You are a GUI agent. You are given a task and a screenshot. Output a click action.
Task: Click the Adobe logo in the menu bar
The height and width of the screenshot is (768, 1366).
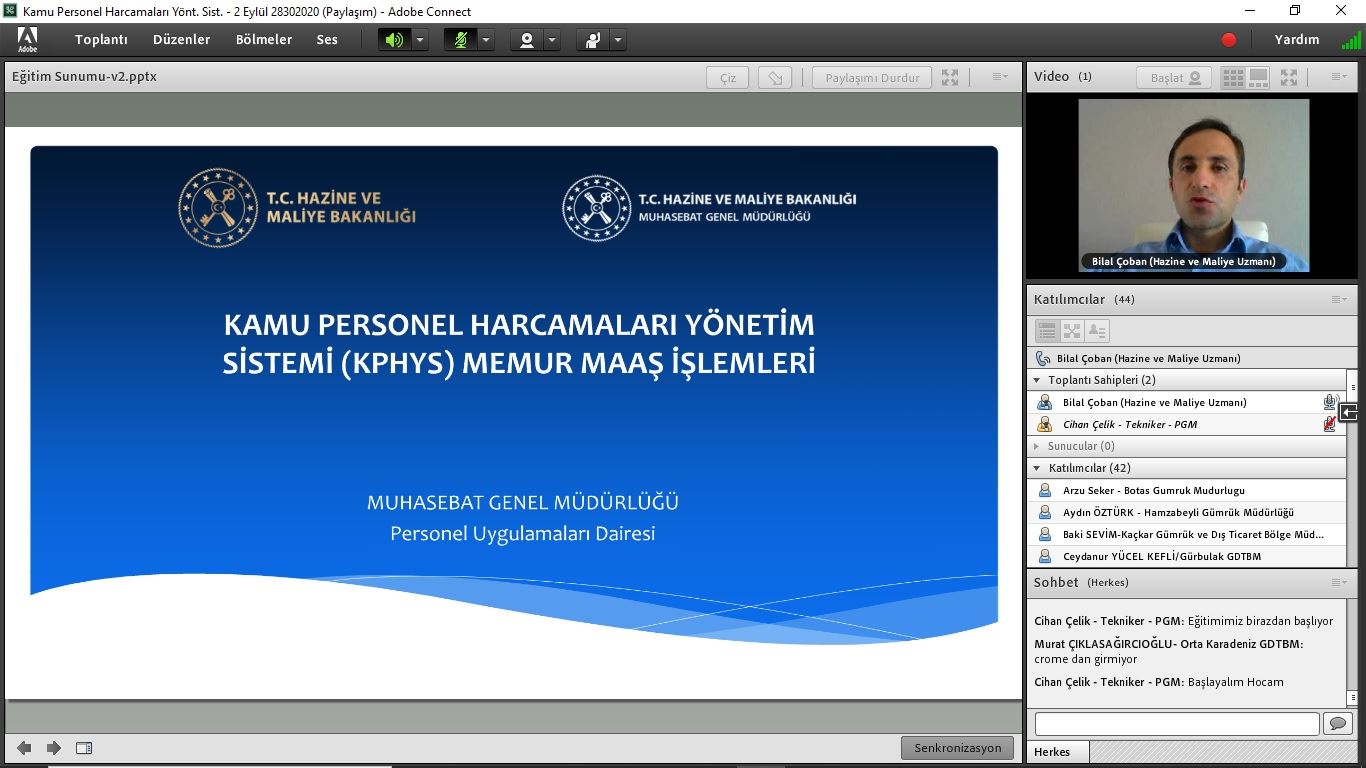27,40
